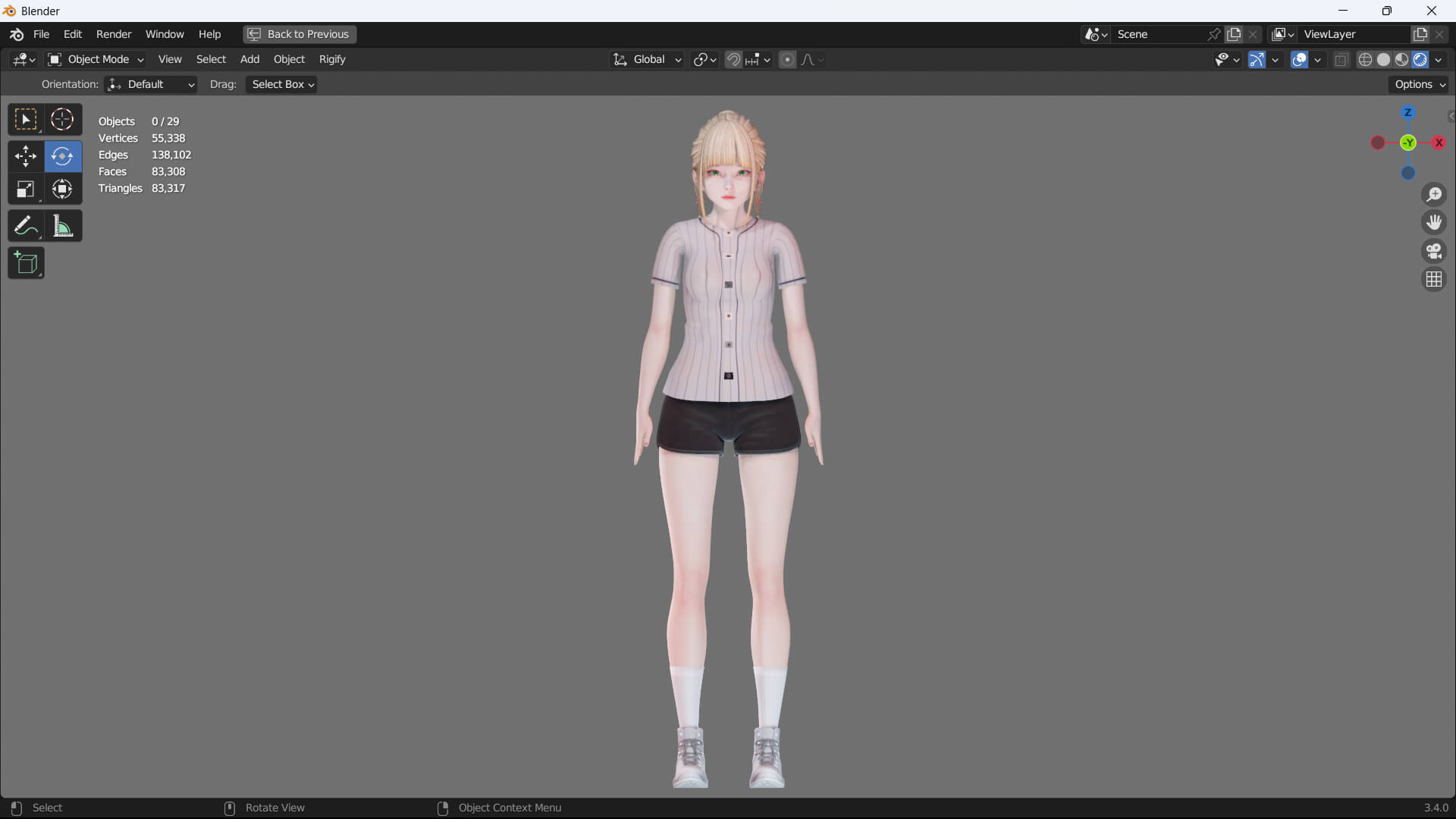Toggle snapping magnet icon
1456x819 pixels.
pyautogui.click(x=733, y=60)
